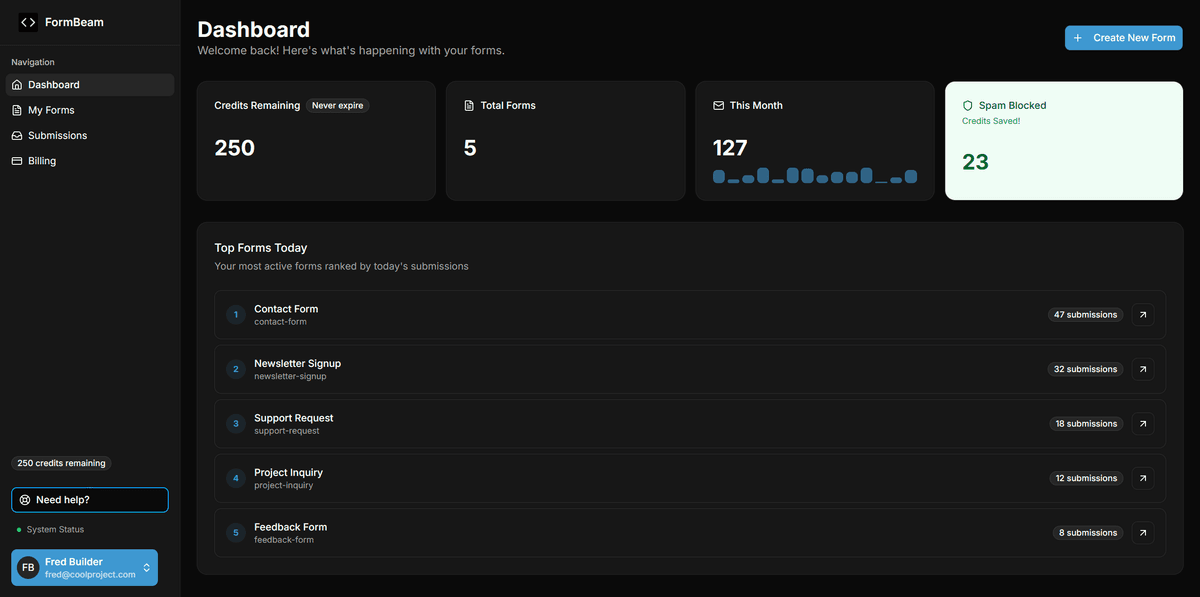Click the chevron on the user profile card

(x=146, y=567)
